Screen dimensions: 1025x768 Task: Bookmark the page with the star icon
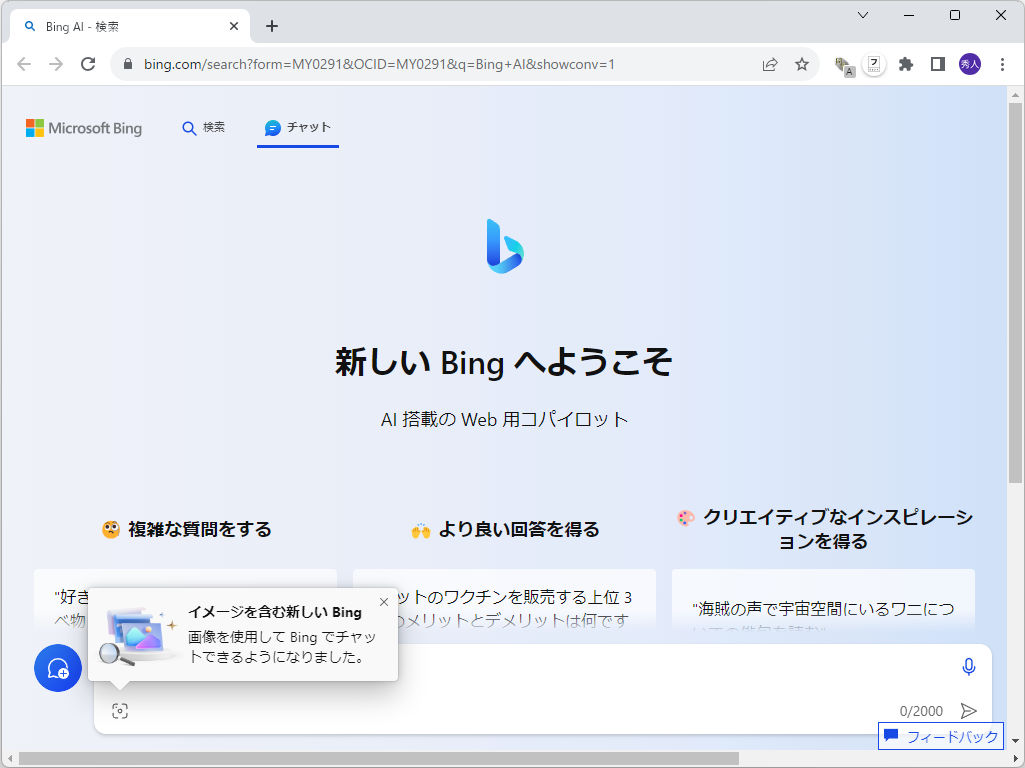[x=801, y=64]
